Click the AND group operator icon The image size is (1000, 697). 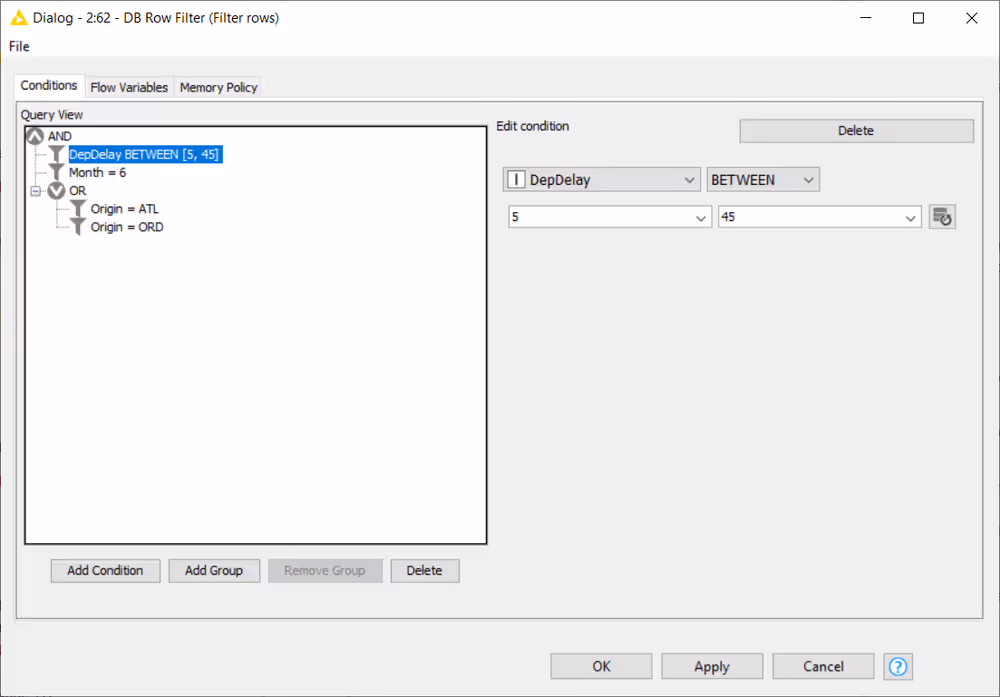coord(35,136)
